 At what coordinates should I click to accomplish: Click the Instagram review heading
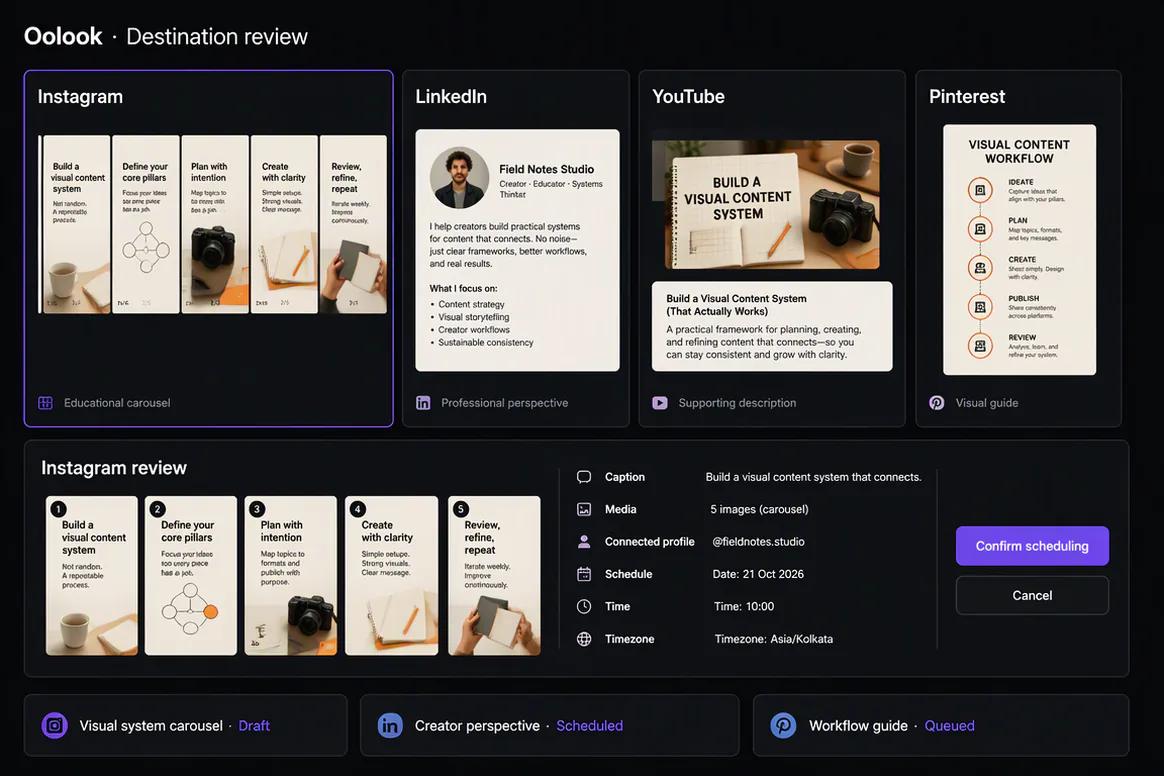tap(114, 468)
